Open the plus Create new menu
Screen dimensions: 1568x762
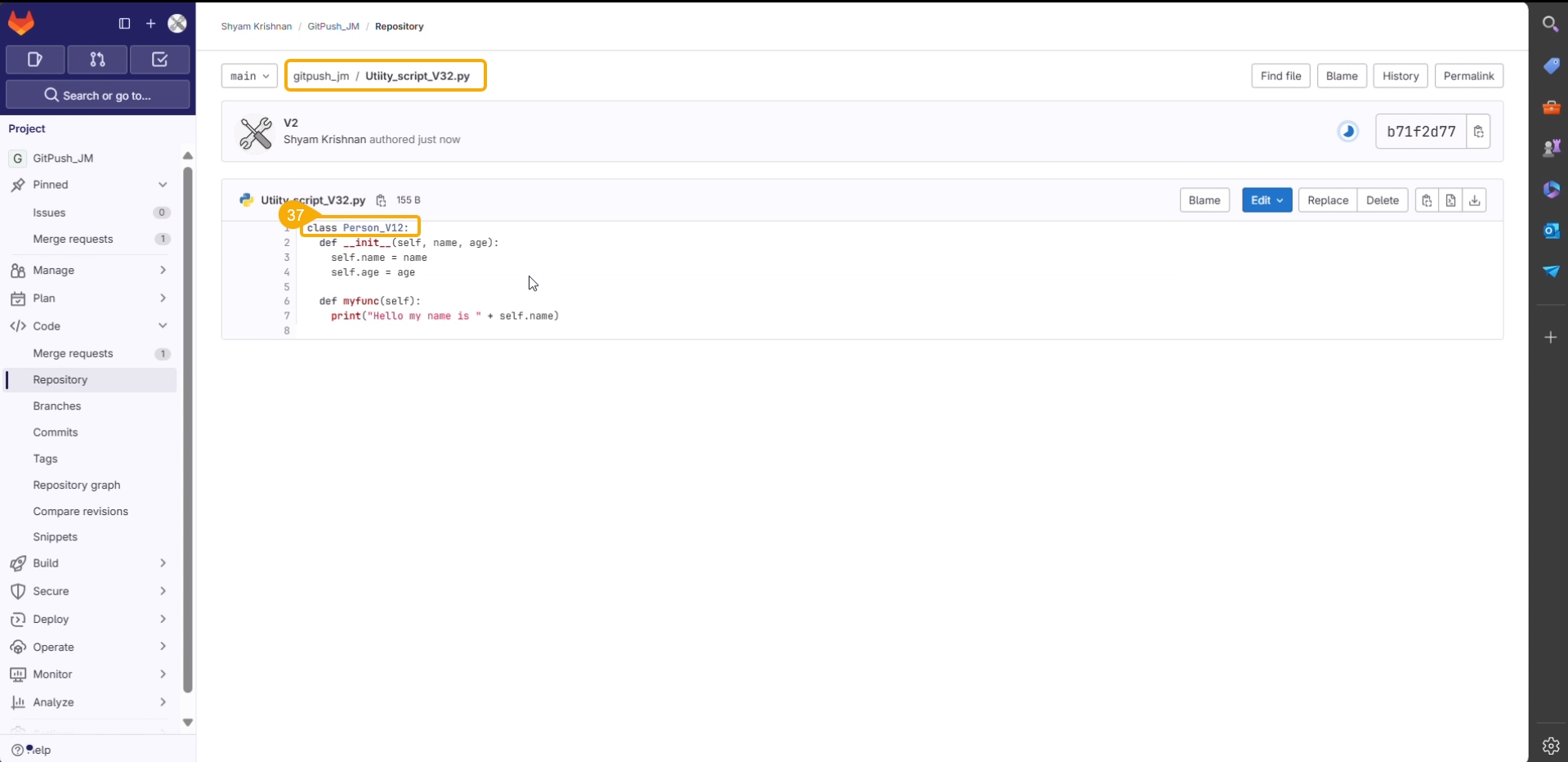pyautogui.click(x=150, y=24)
